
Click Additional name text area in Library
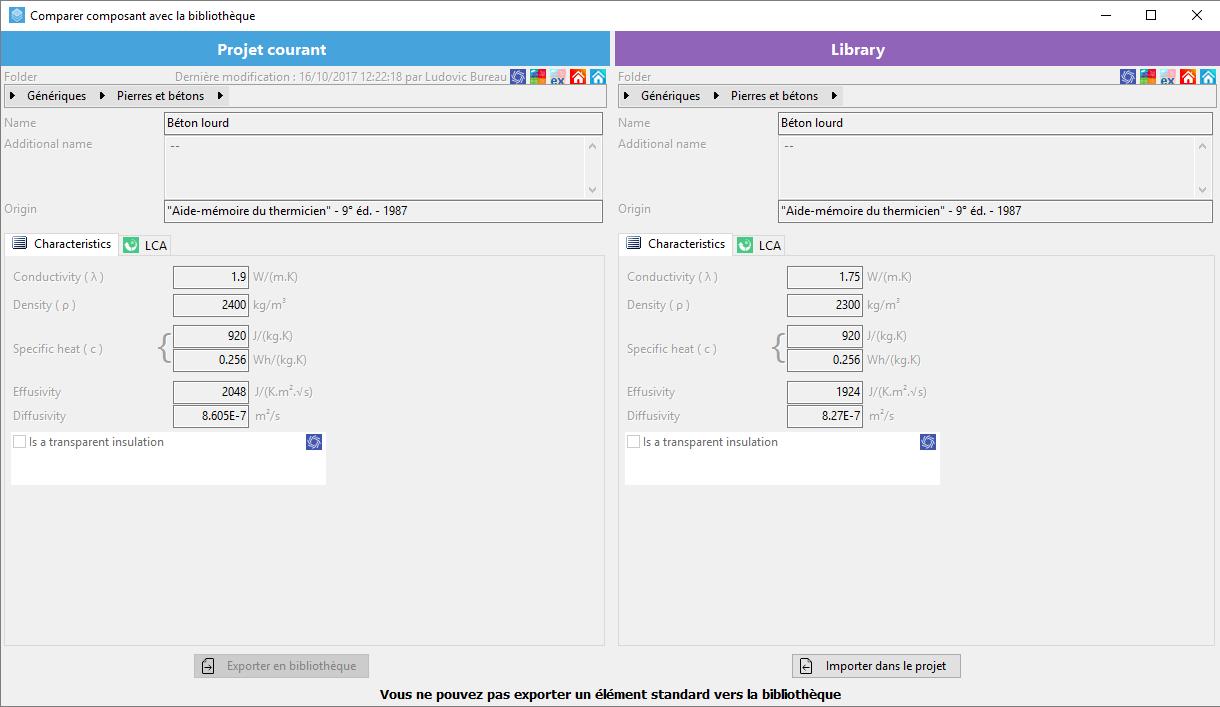(x=987, y=167)
